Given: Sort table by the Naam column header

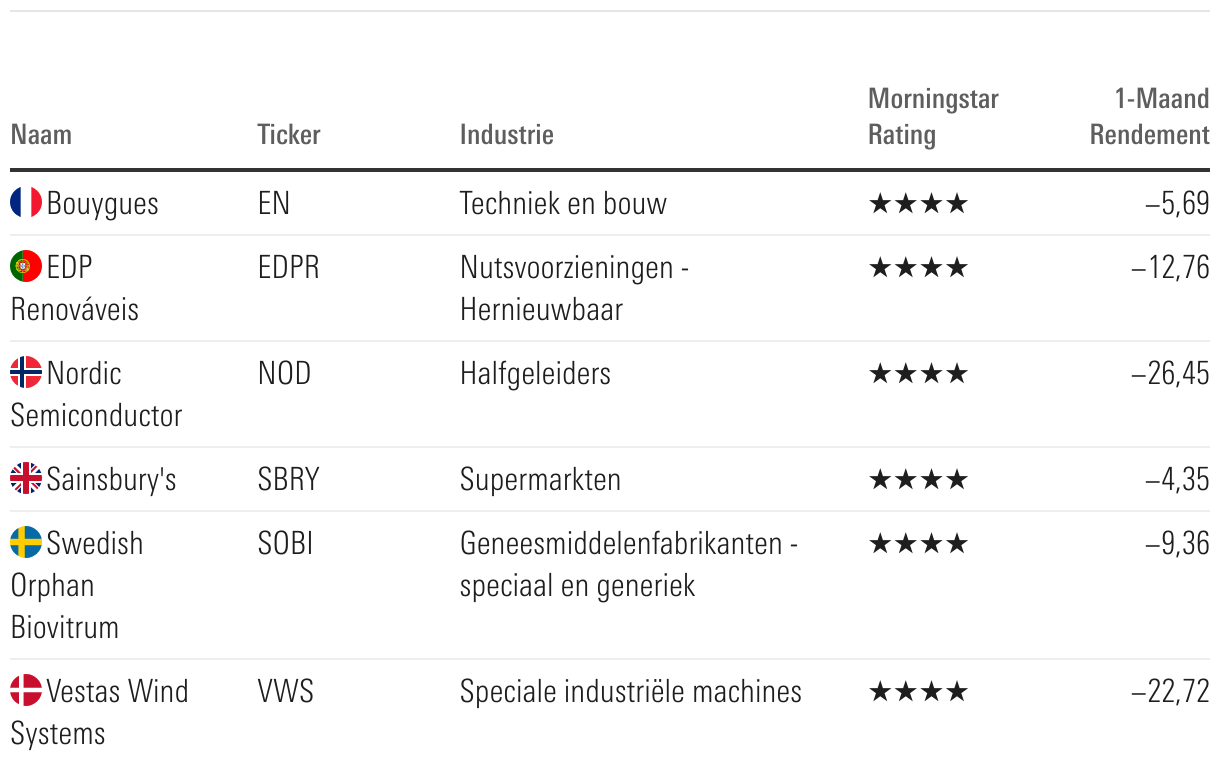Looking at the screenshot, I should tap(41, 134).
